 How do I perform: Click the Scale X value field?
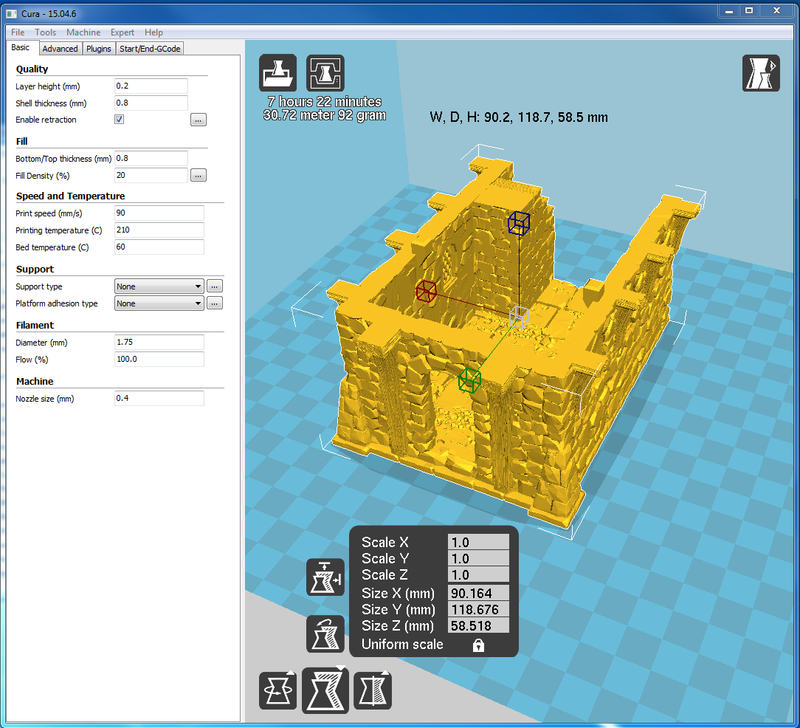[479, 542]
